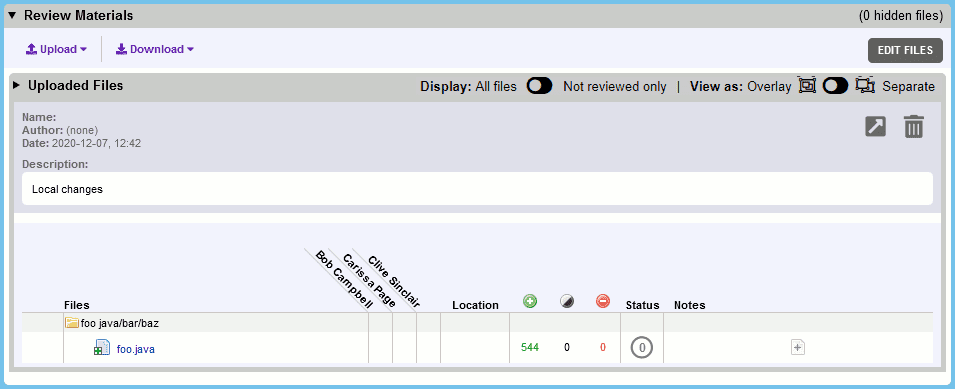Toggle display to Not reviewed only
The image size is (955, 389).
click(540, 86)
